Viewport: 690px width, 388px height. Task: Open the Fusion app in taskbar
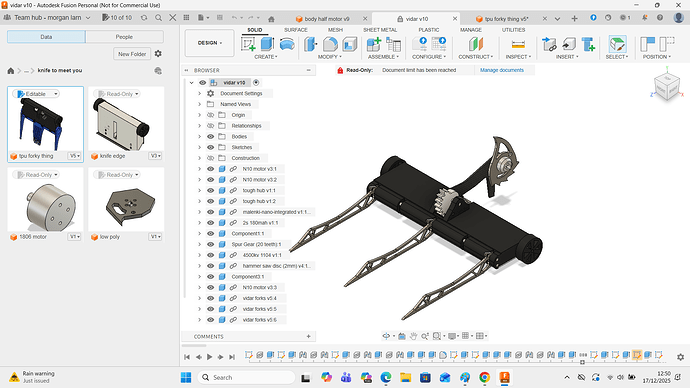click(x=504, y=377)
